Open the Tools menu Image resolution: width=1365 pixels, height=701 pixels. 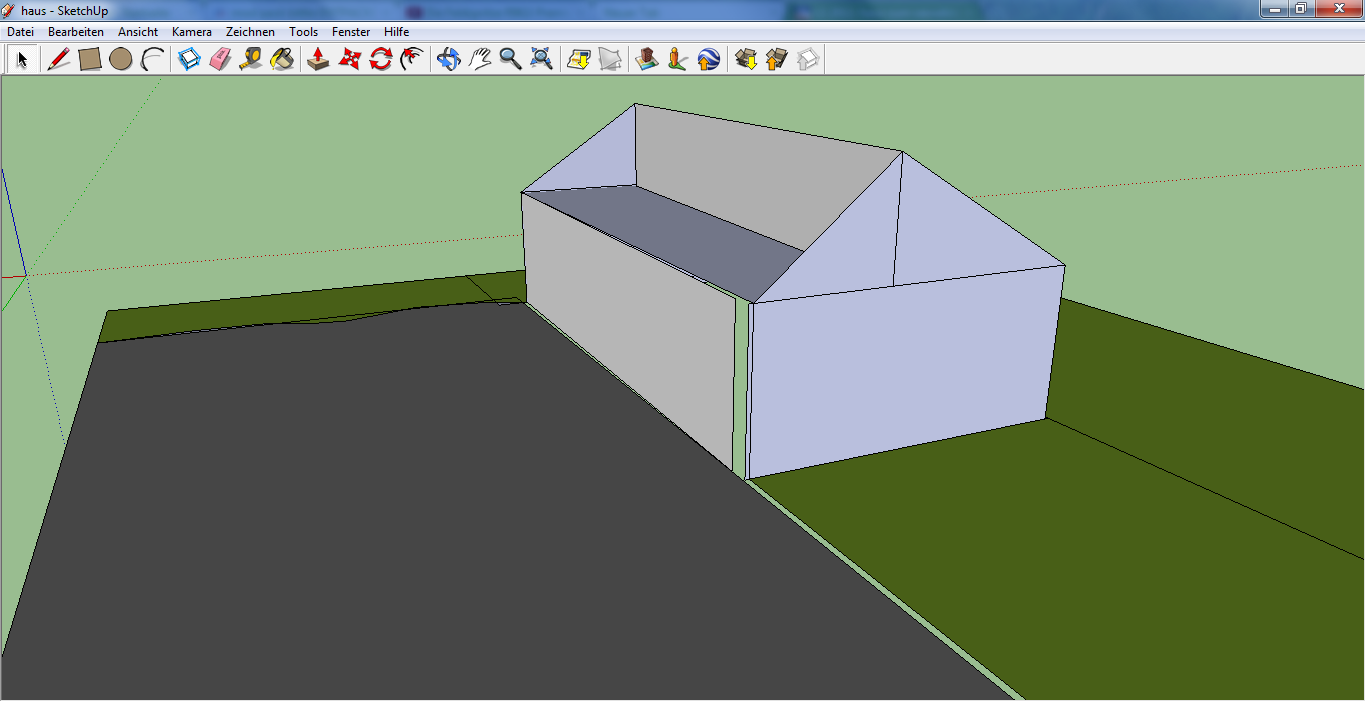click(x=304, y=32)
